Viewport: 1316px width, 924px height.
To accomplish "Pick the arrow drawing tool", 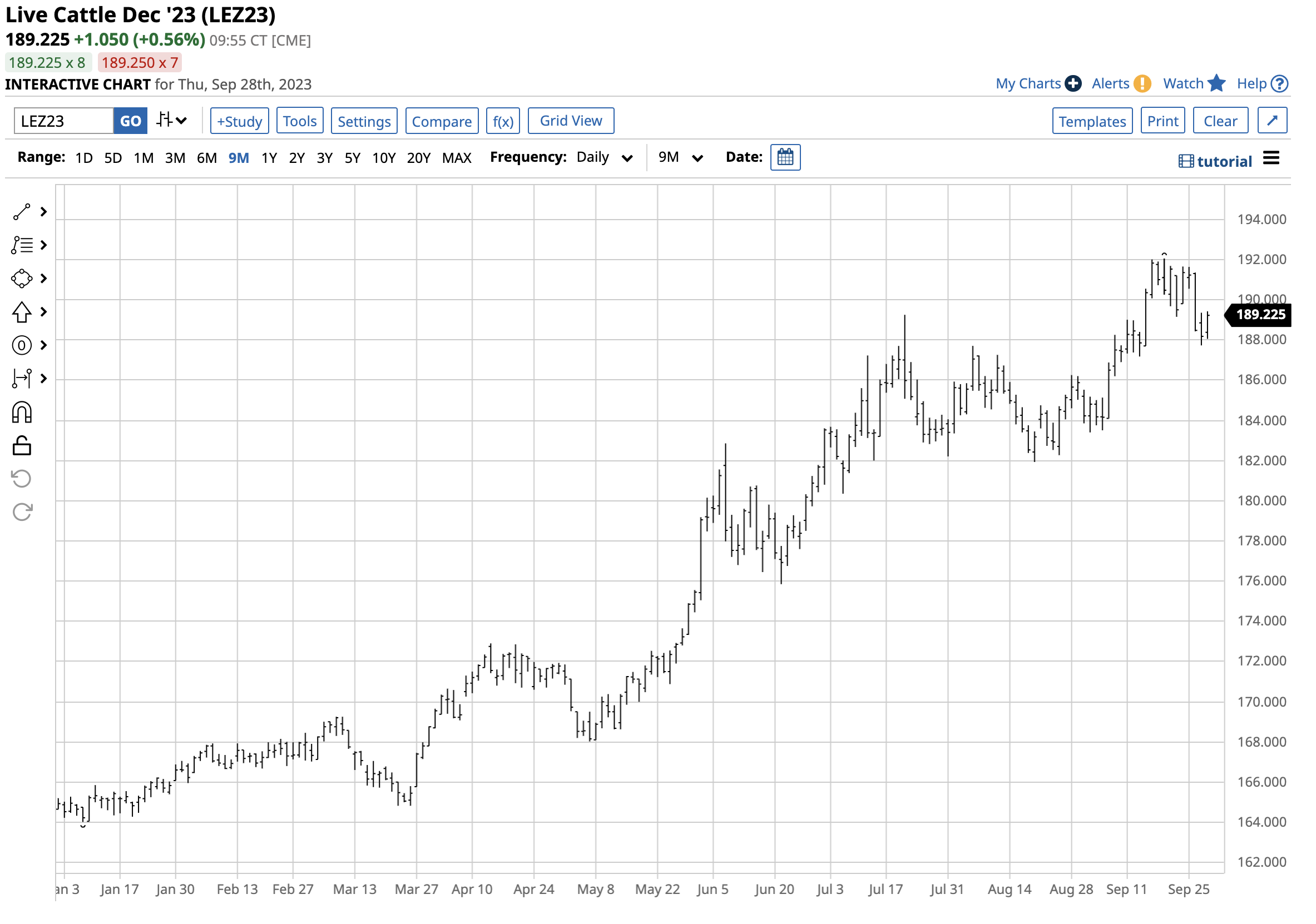I will pyautogui.click(x=21, y=313).
